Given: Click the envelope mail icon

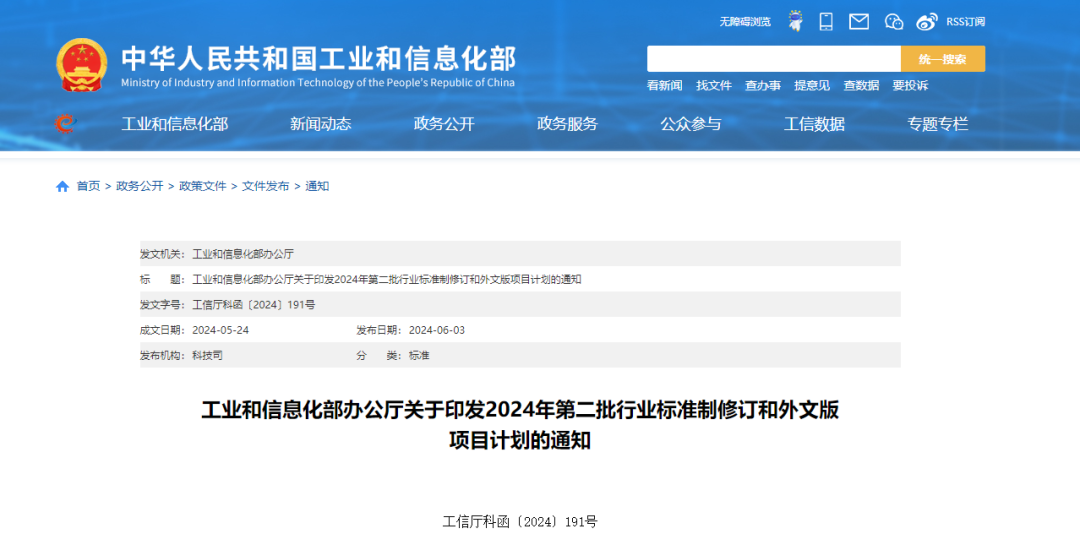Looking at the screenshot, I should (858, 21).
